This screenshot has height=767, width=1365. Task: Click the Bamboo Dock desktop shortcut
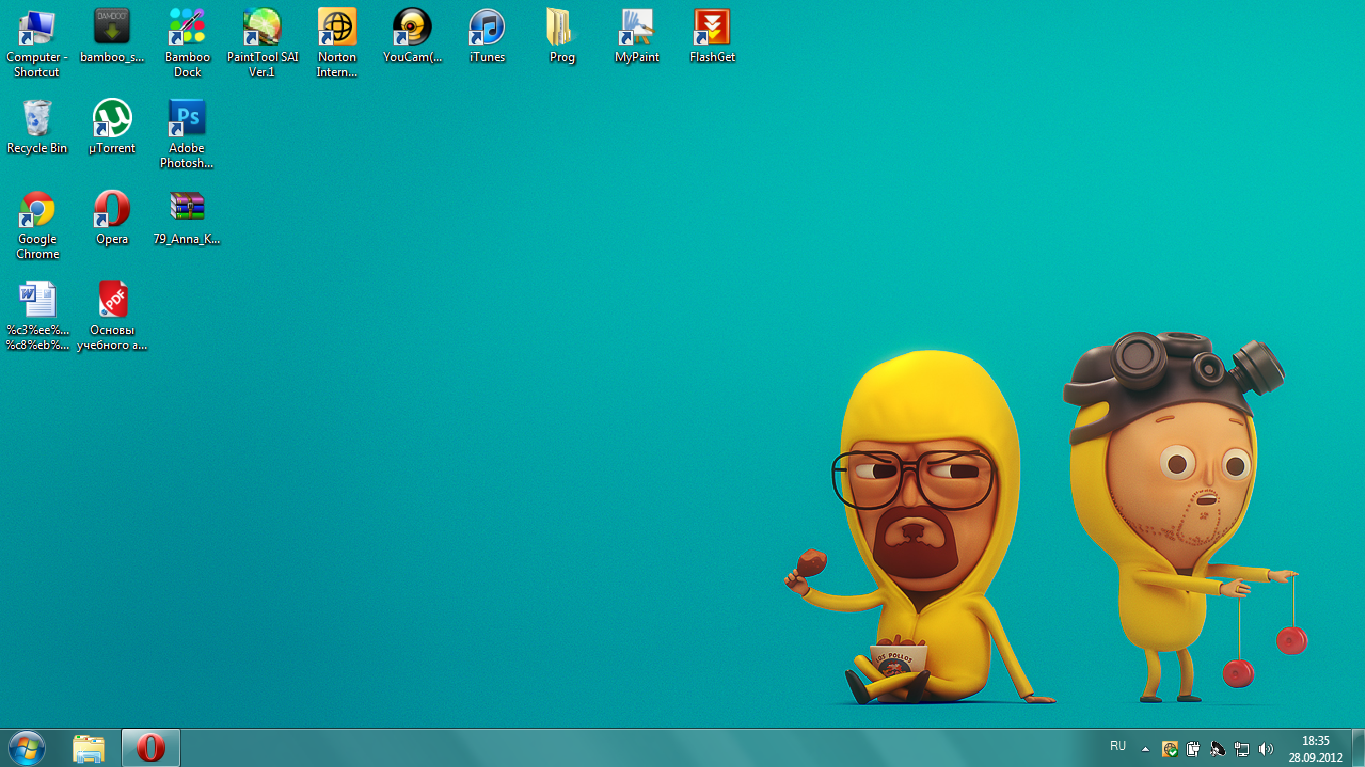click(187, 43)
